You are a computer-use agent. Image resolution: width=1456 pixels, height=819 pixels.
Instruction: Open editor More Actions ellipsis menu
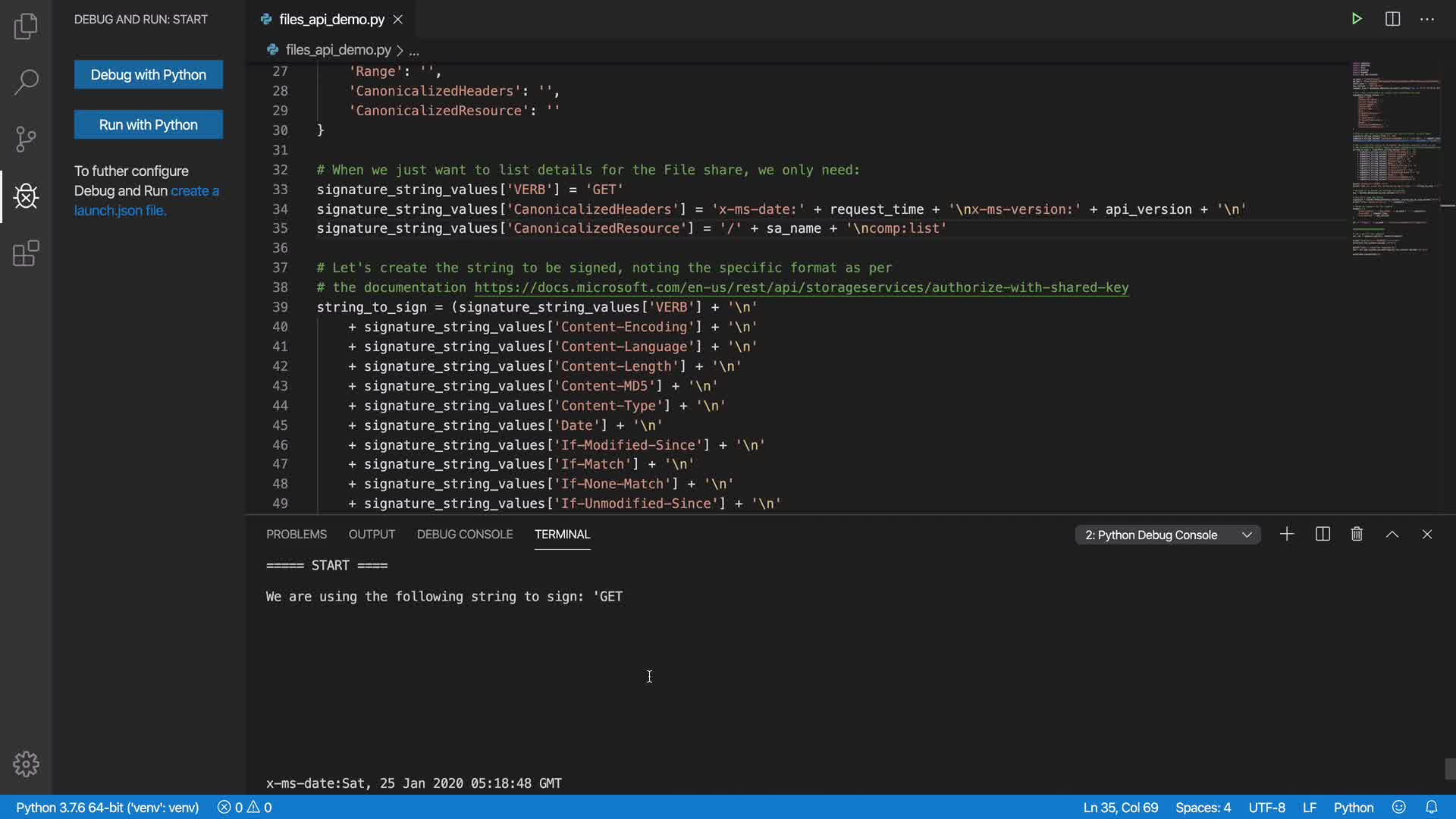click(x=1427, y=19)
